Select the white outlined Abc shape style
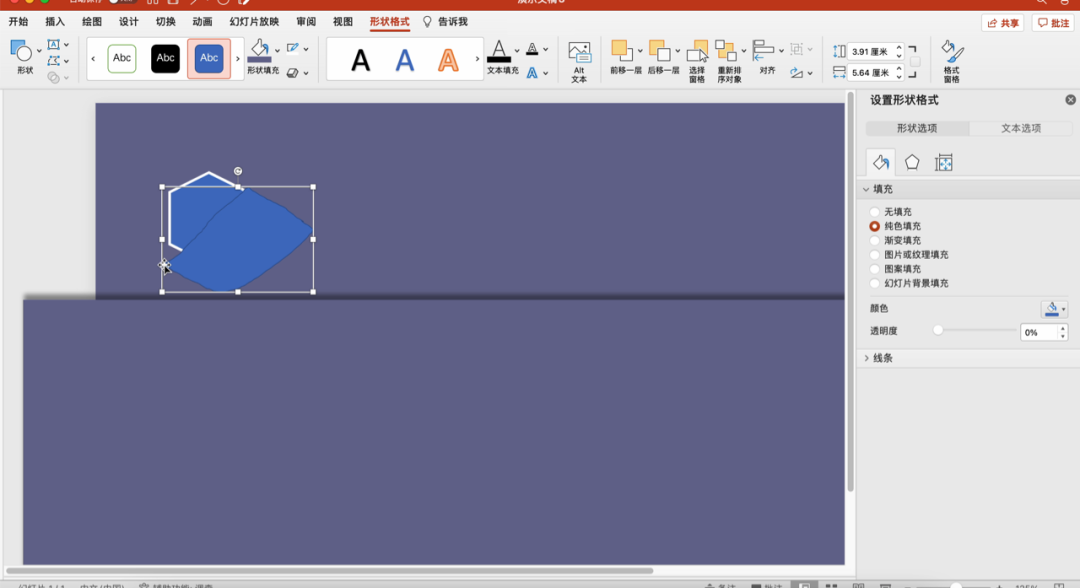The width and height of the screenshot is (1080, 588). (122, 59)
